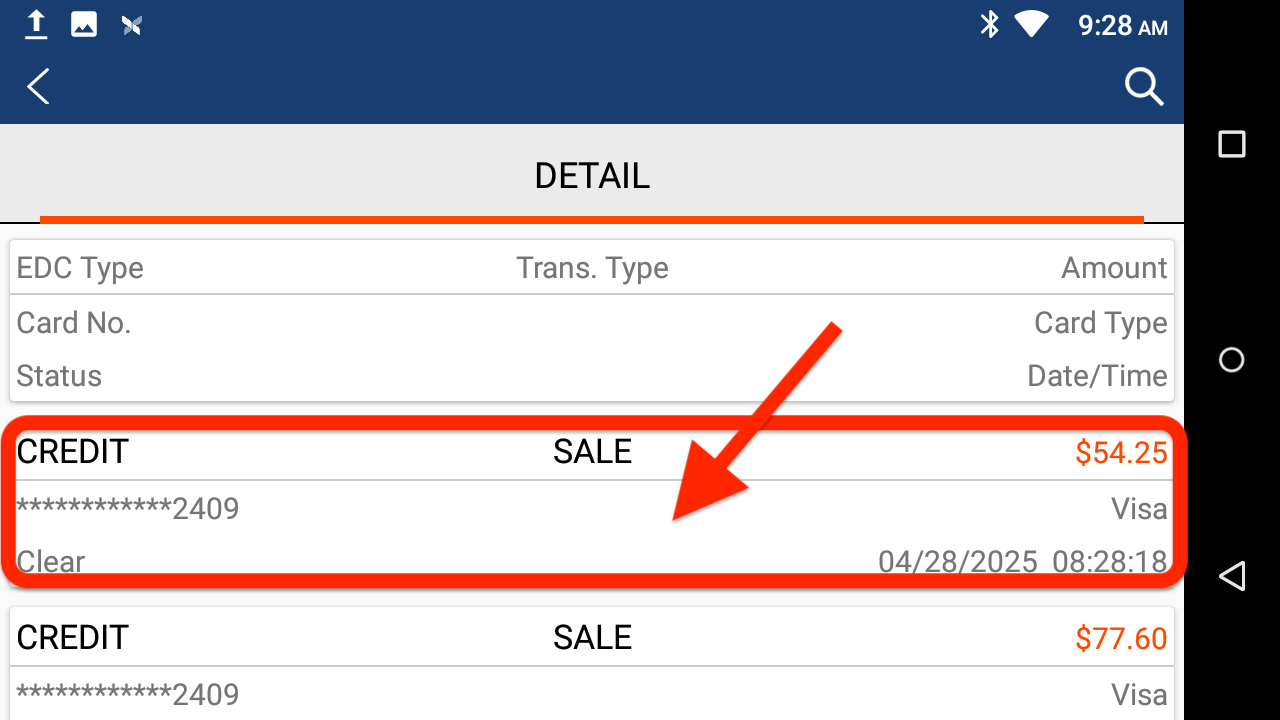Tap the EDC Type column header
The height and width of the screenshot is (720, 1280).
(x=80, y=268)
